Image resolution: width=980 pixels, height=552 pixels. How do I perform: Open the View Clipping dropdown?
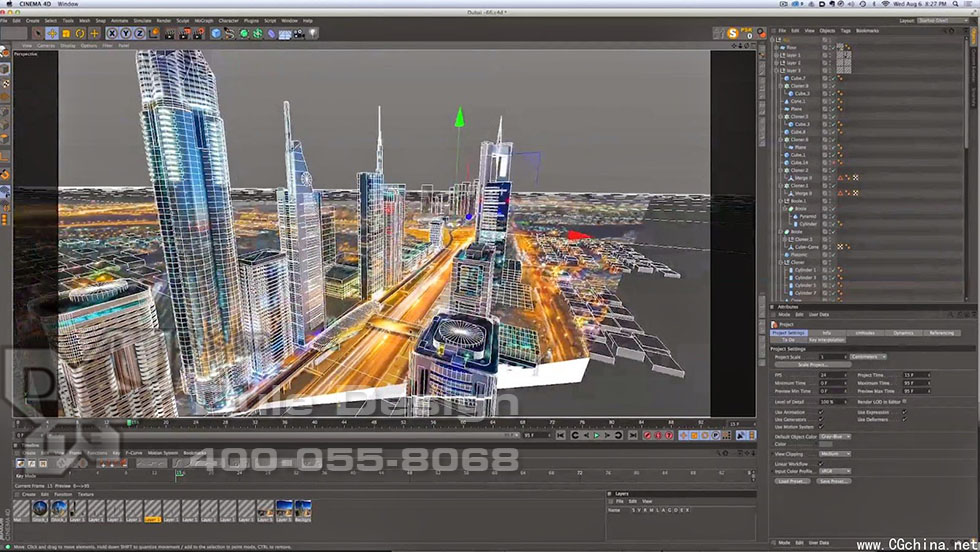coord(835,453)
